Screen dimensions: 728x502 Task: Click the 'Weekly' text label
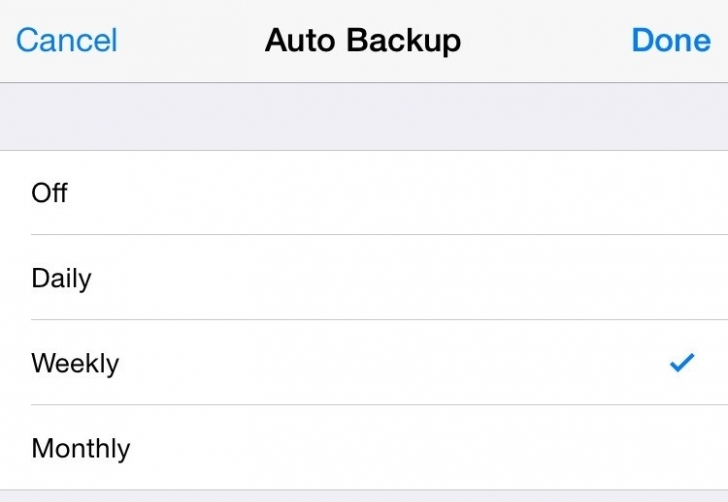click(75, 363)
